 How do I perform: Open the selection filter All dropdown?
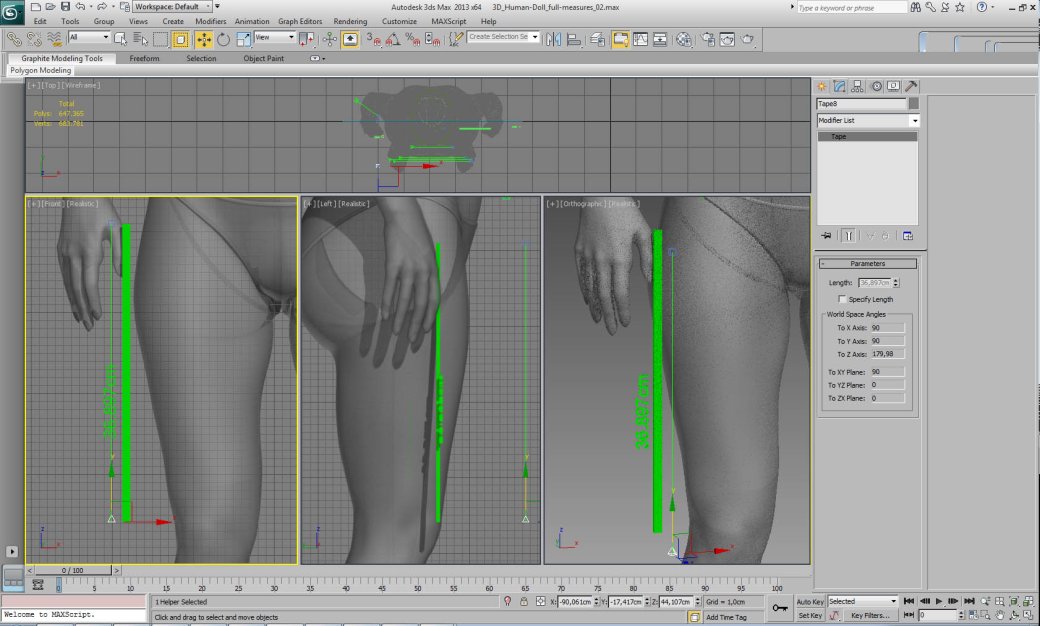88,37
